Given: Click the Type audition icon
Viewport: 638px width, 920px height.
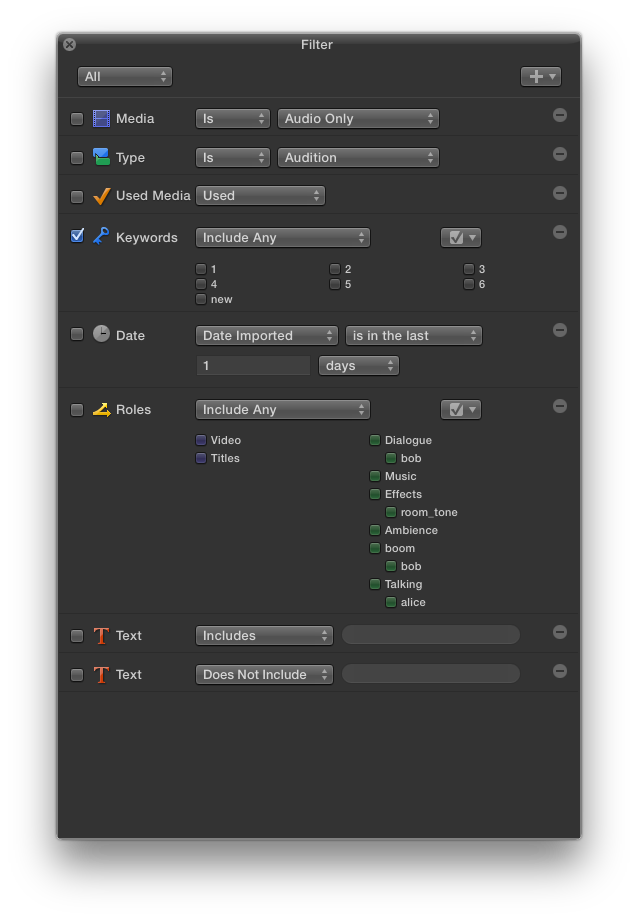Looking at the screenshot, I should point(101,157).
